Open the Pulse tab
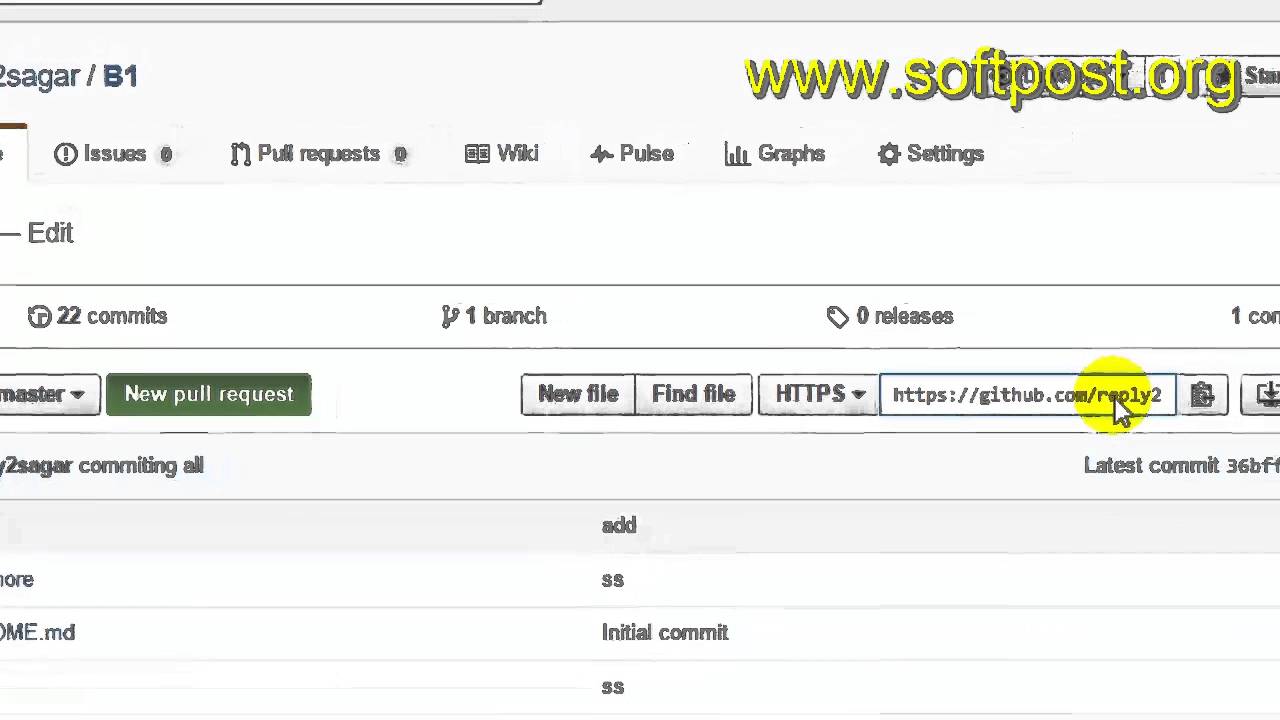Image resolution: width=1280 pixels, height=720 pixels. coord(632,154)
